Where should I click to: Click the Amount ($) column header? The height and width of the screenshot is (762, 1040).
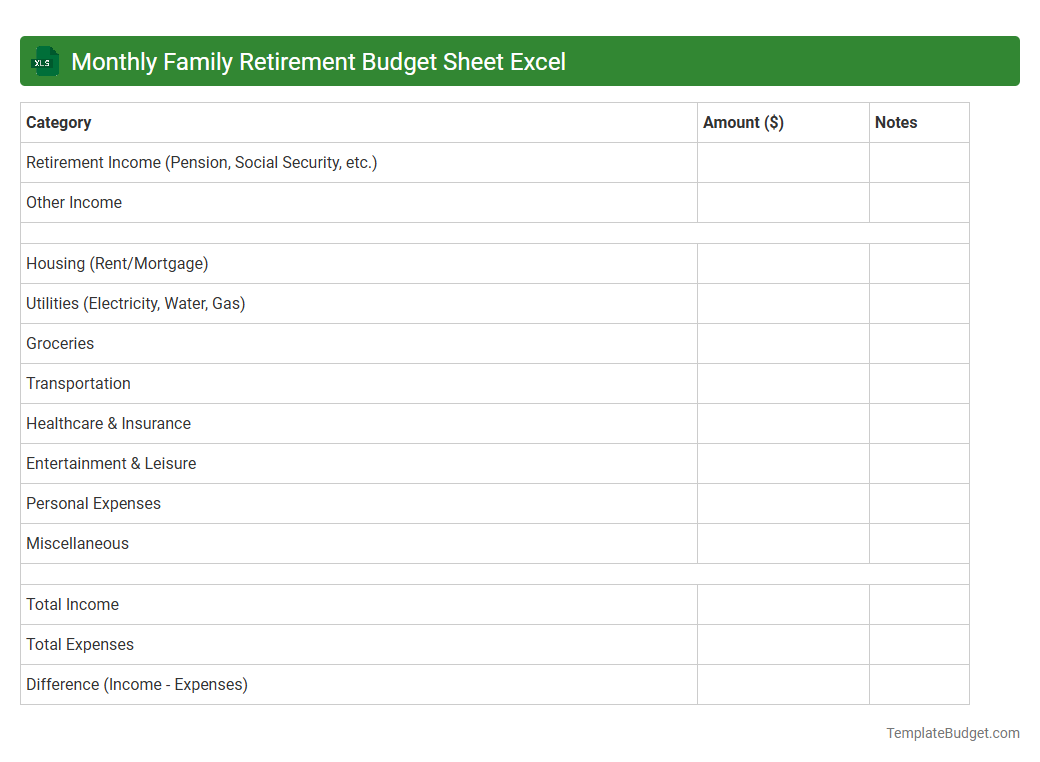click(x=743, y=122)
